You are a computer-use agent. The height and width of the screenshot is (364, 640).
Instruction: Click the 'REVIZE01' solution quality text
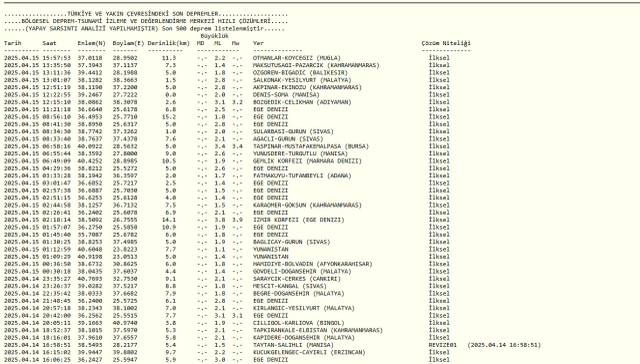[442, 345]
